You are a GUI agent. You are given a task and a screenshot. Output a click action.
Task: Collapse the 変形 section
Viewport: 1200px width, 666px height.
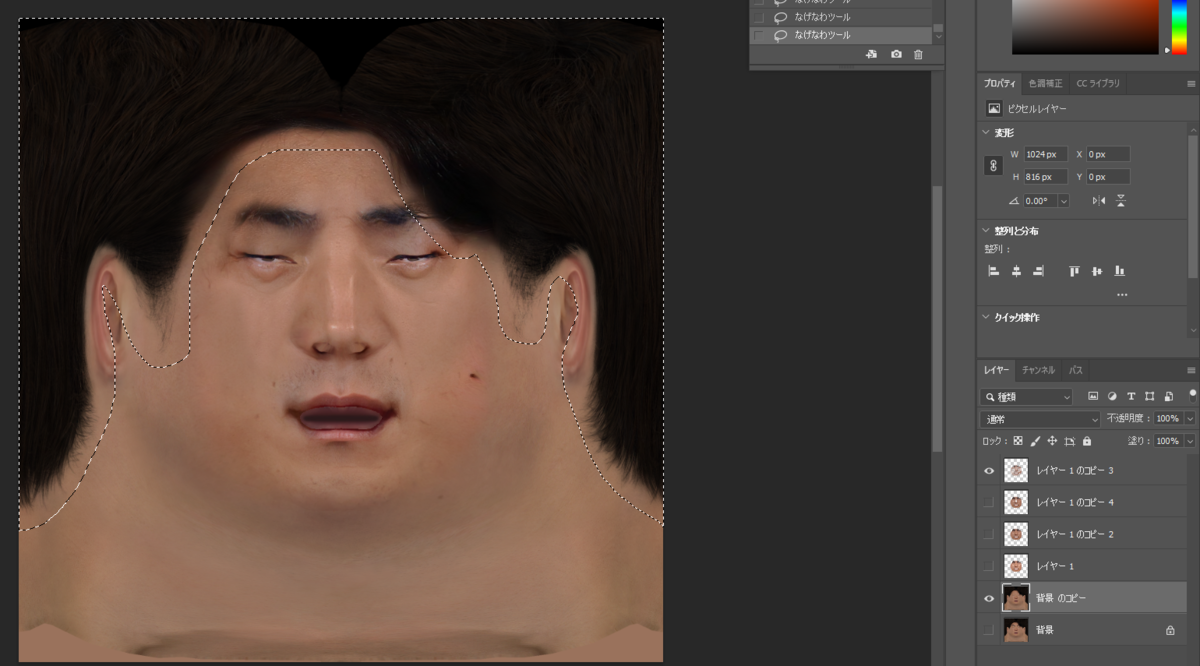tap(985, 132)
